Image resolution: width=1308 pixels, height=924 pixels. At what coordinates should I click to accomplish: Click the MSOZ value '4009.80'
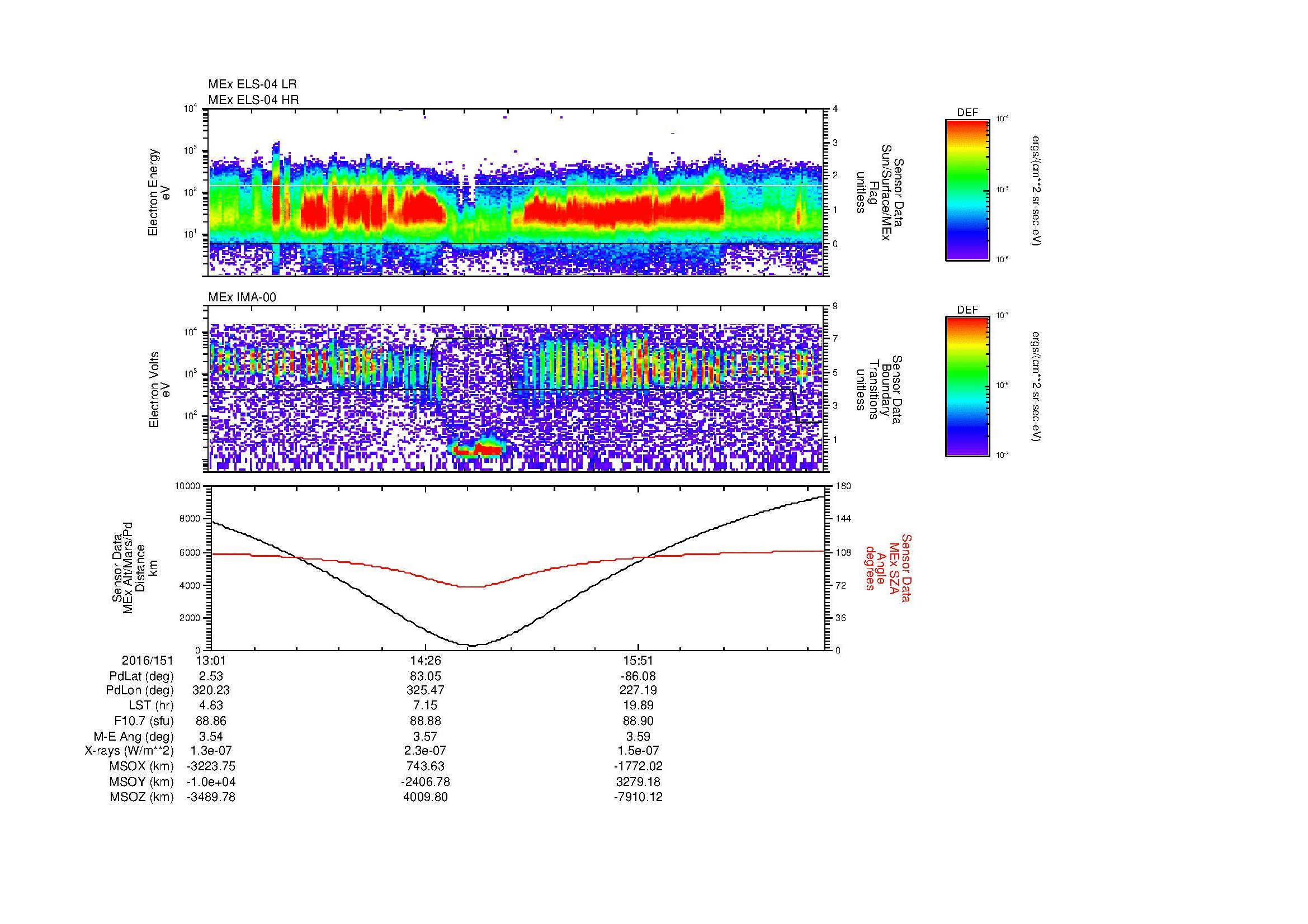tap(425, 797)
